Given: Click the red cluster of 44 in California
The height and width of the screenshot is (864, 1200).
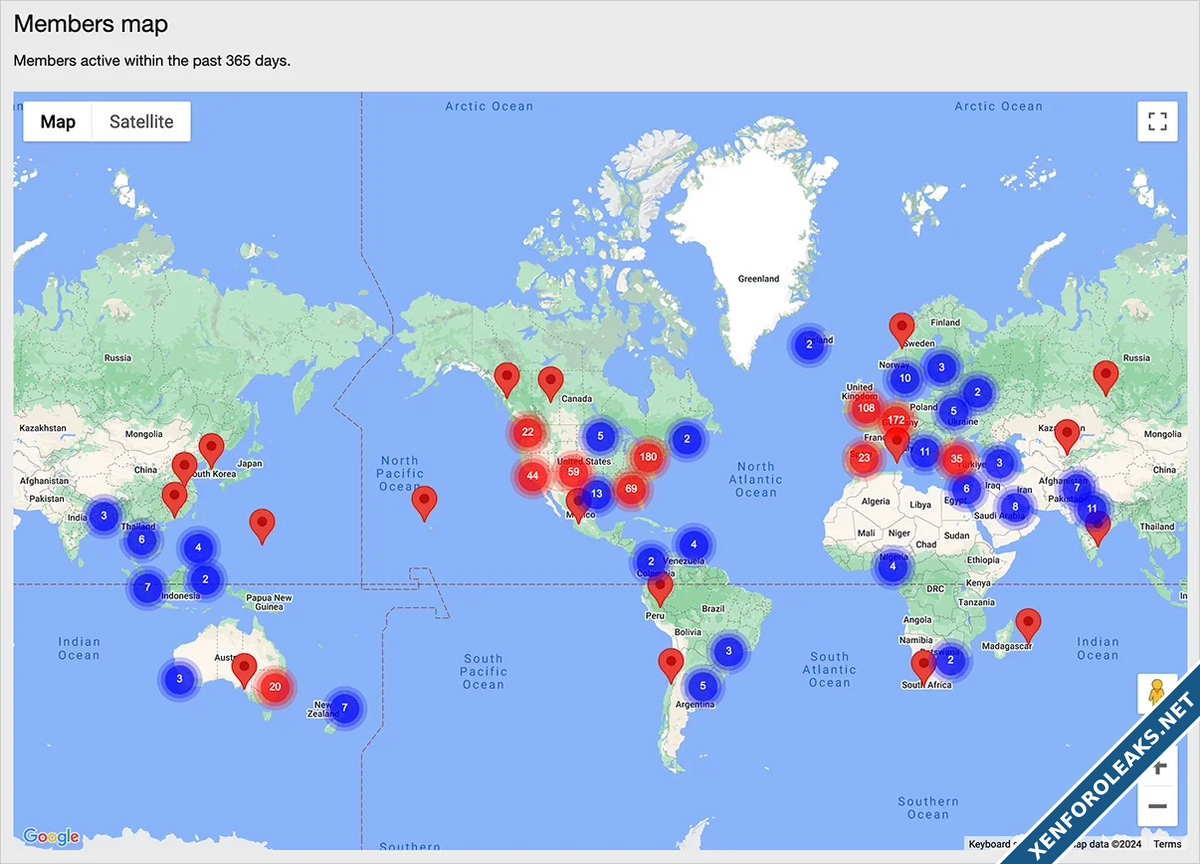Looking at the screenshot, I should [x=533, y=476].
